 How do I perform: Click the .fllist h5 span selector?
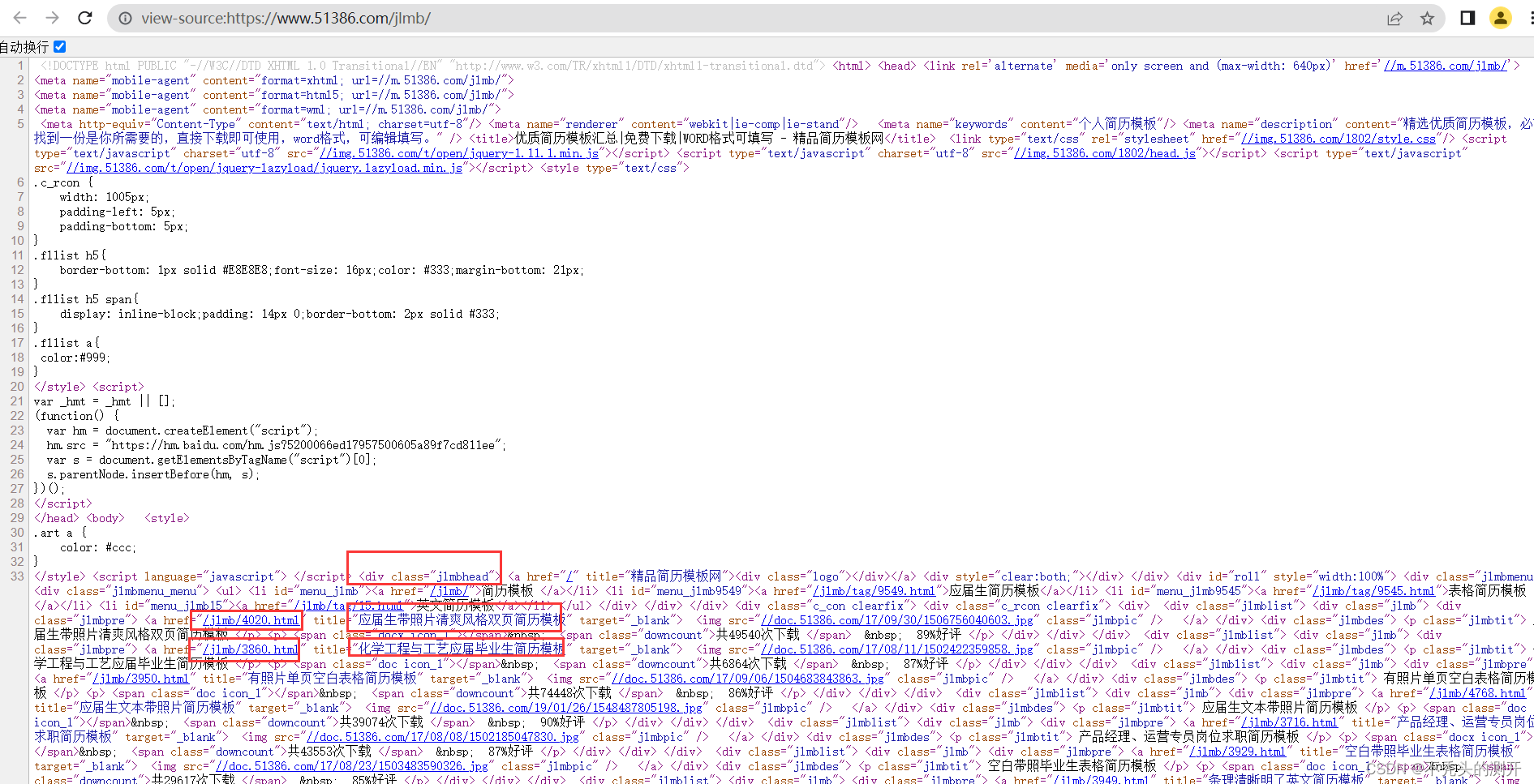click(x=83, y=299)
